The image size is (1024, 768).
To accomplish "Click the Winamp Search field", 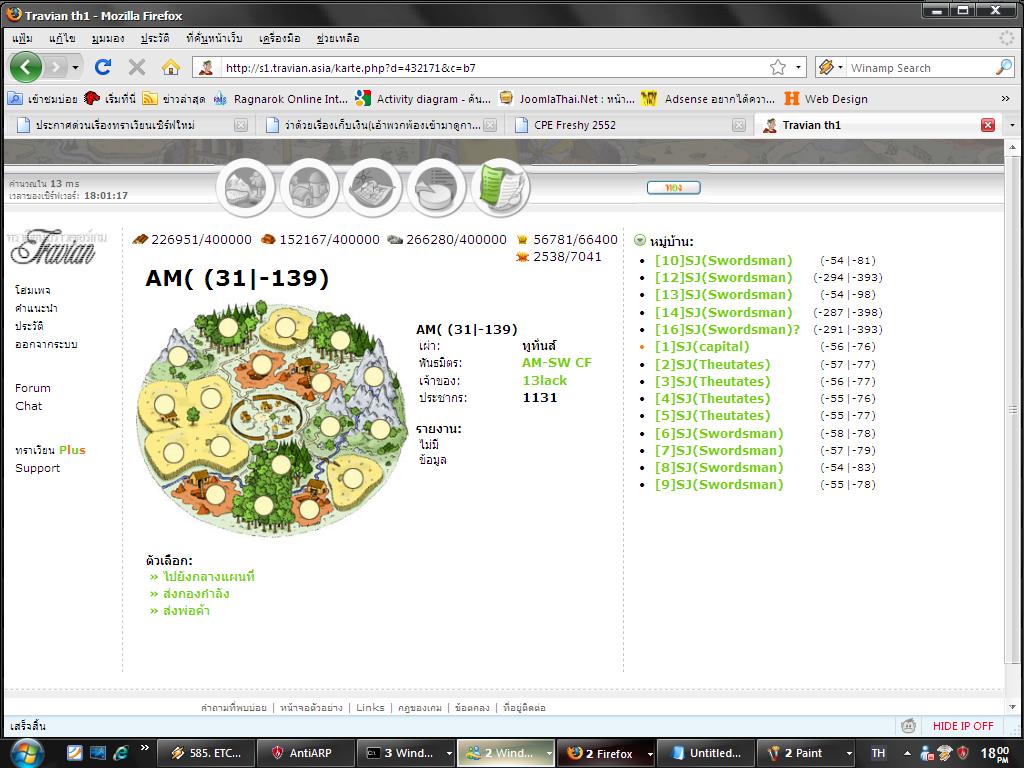I will [x=920, y=67].
